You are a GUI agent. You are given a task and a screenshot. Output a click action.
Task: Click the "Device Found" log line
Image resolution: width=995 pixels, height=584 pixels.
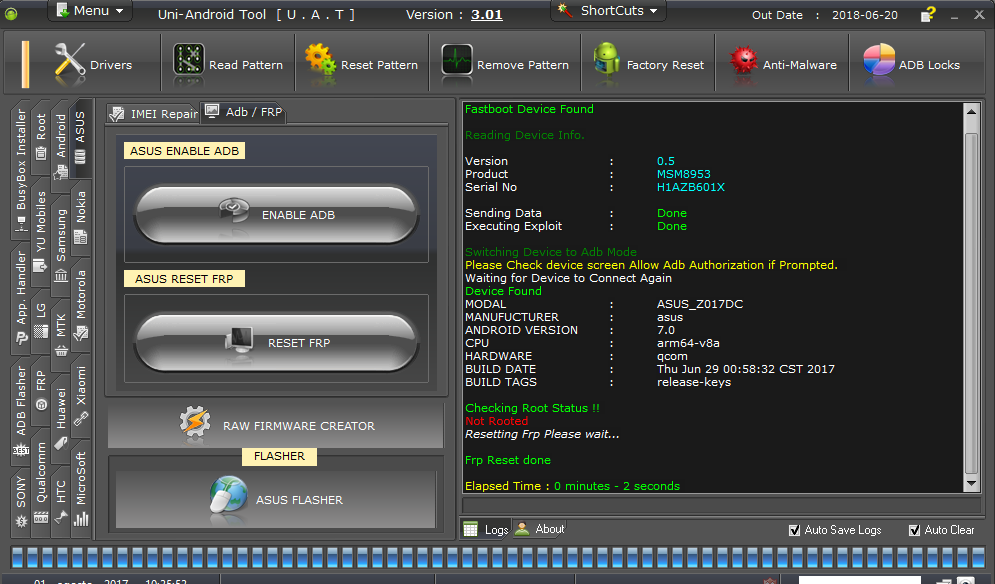tap(503, 291)
